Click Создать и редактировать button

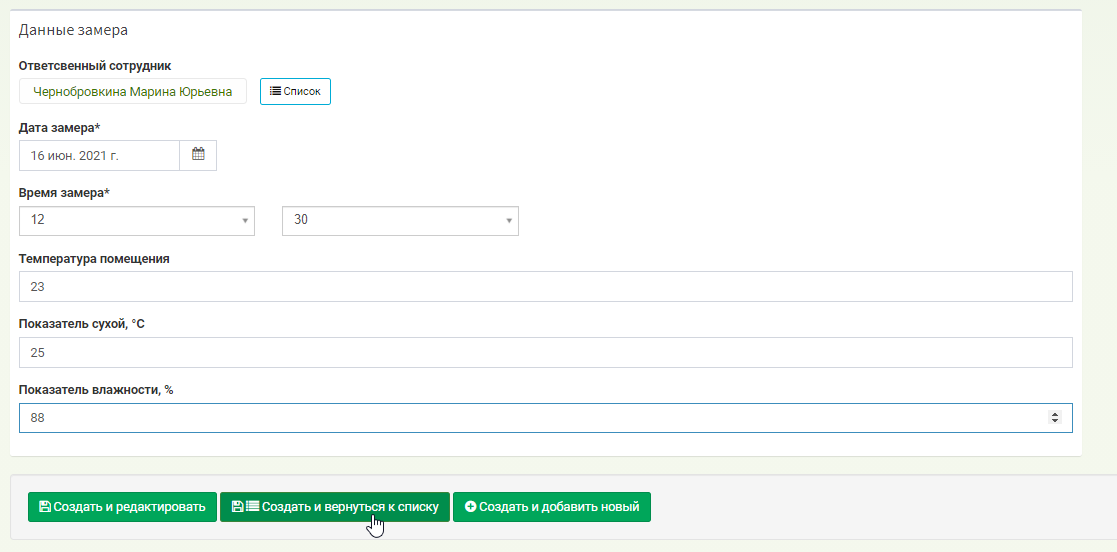(122, 507)
